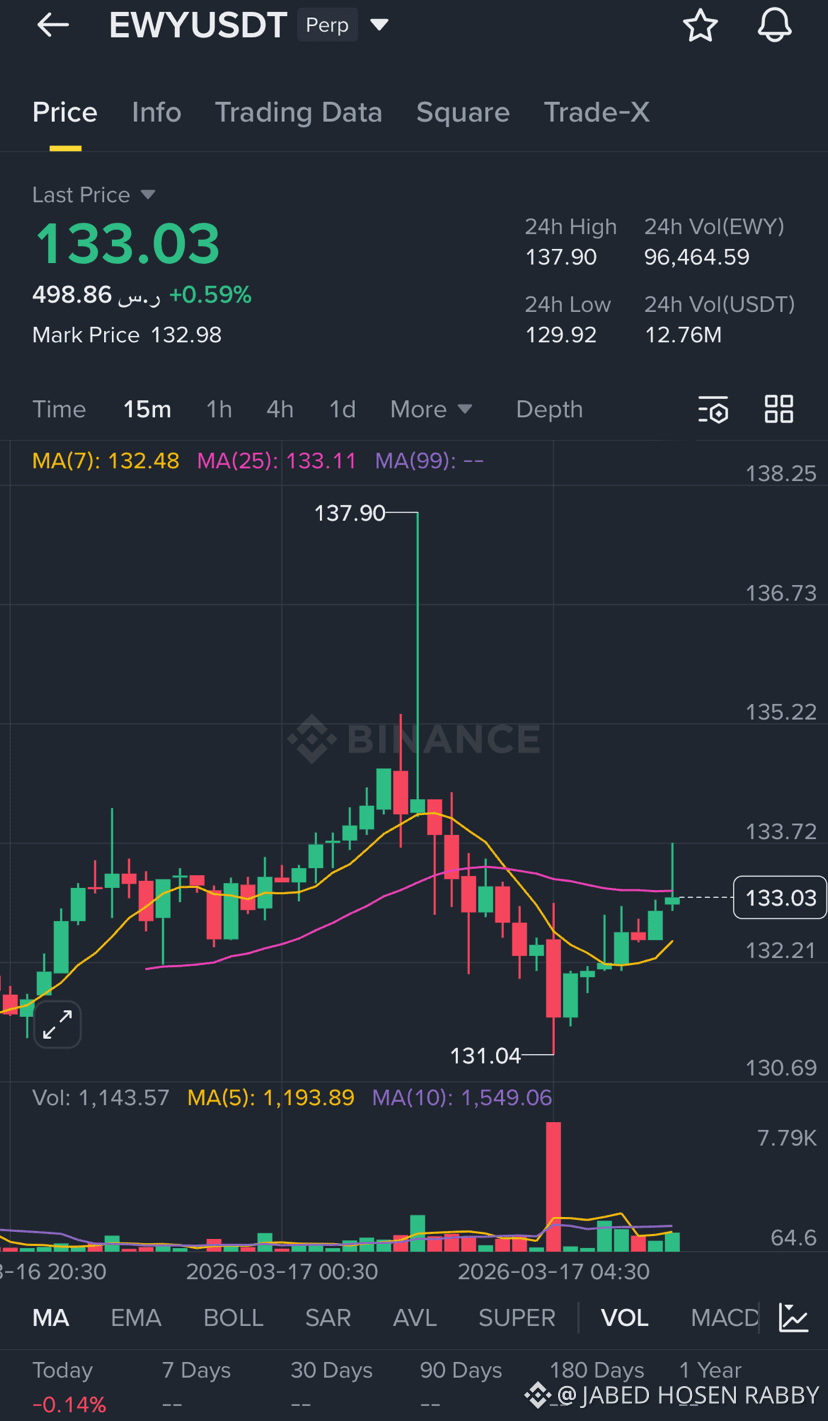Add EWYUSDT to favorites with star

click(x=700, y=25)
